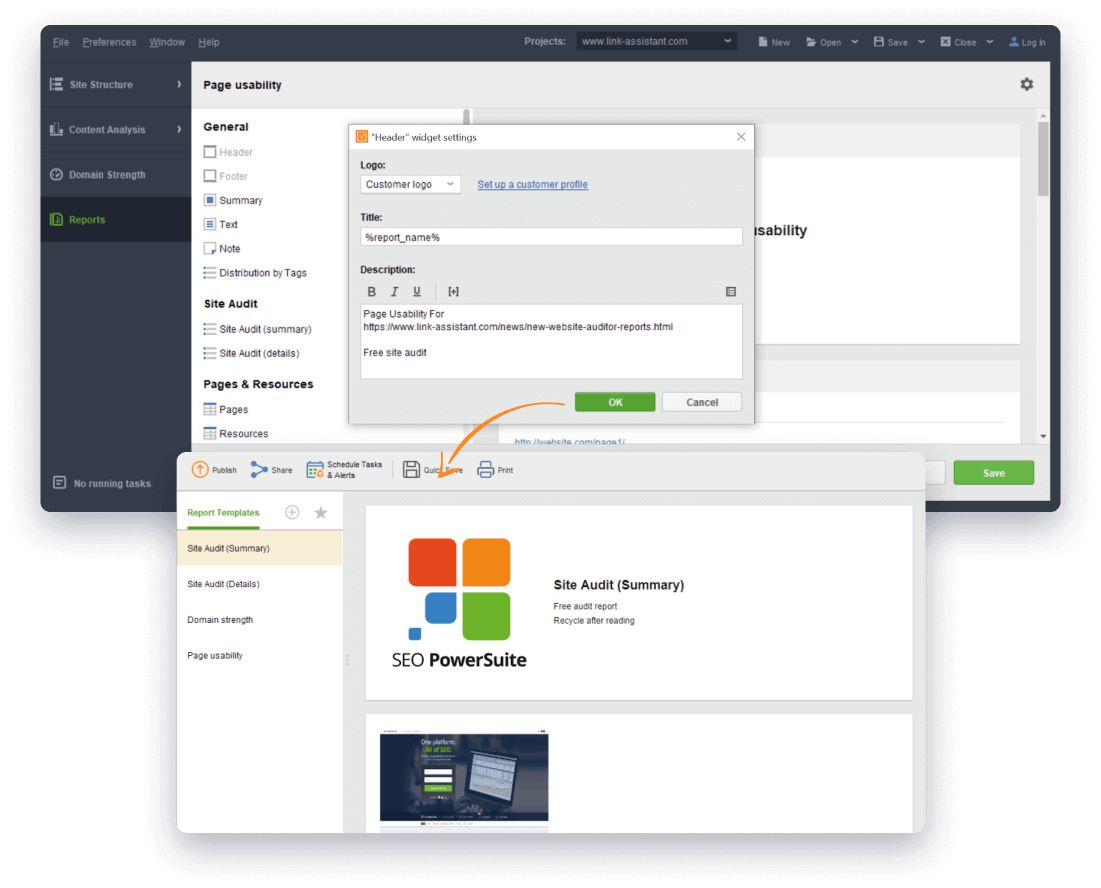Expand Content Analysis chevron
The image size is (1101, 888).
click(x=179, y=129)
